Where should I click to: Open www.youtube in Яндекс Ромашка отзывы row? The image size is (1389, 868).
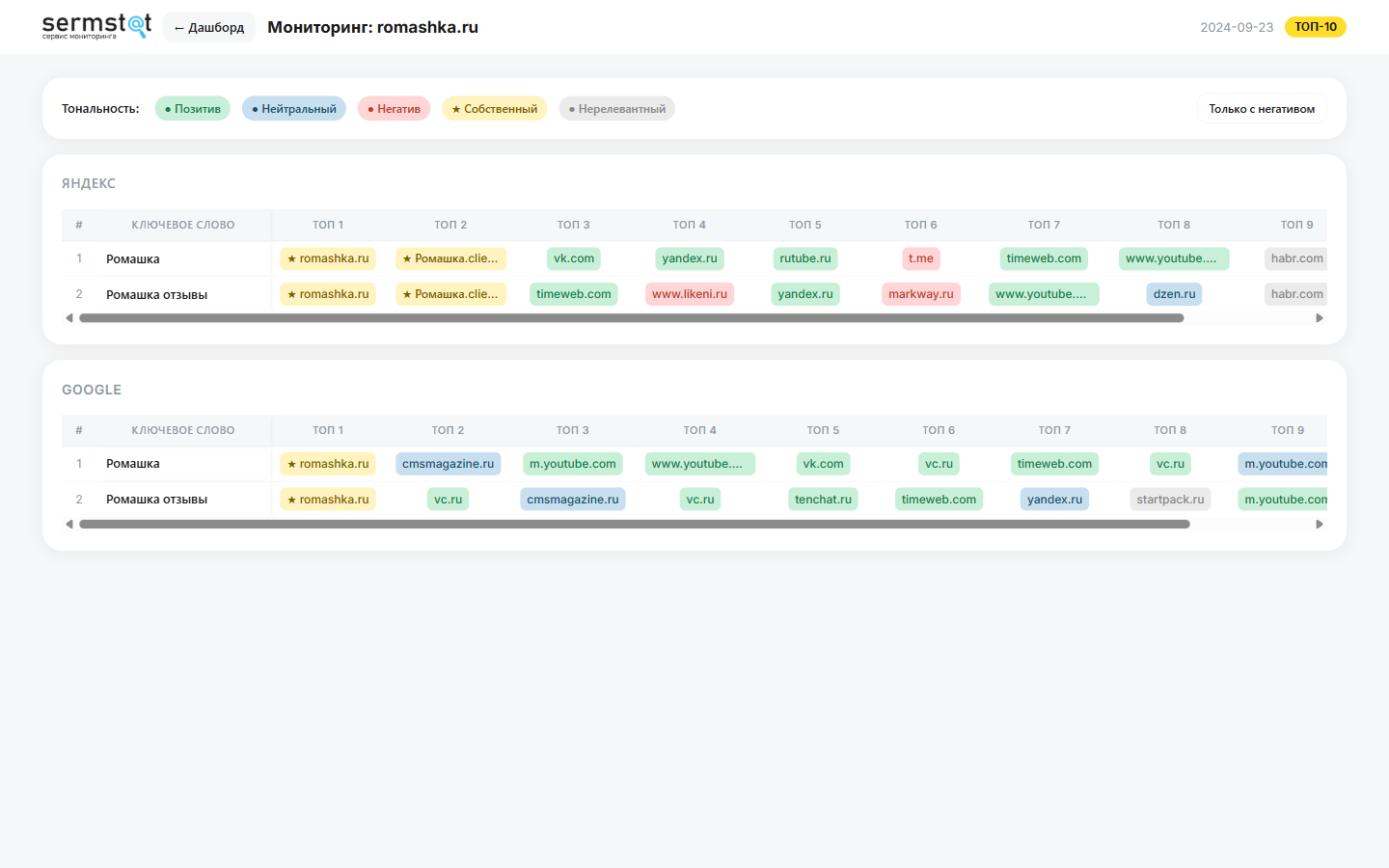[1044, 294]
